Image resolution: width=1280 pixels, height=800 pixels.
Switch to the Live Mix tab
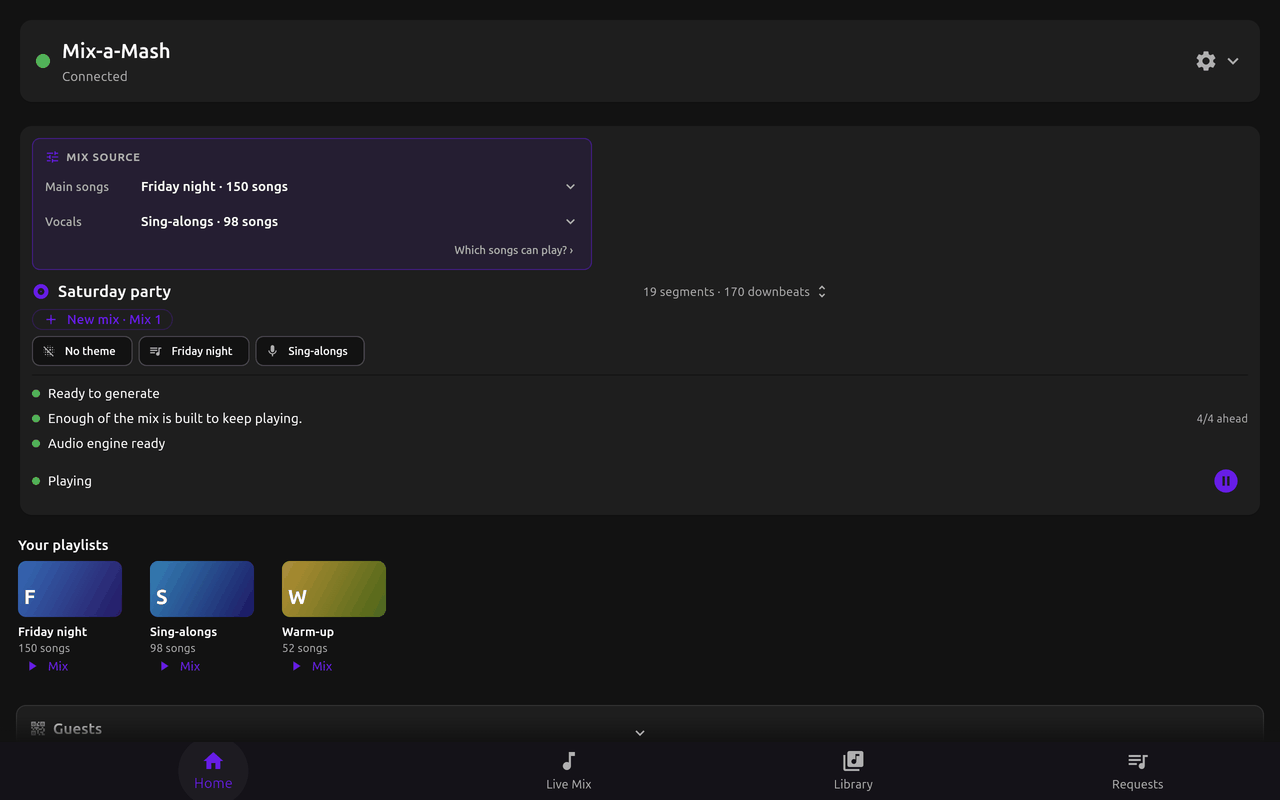(569, 771)
